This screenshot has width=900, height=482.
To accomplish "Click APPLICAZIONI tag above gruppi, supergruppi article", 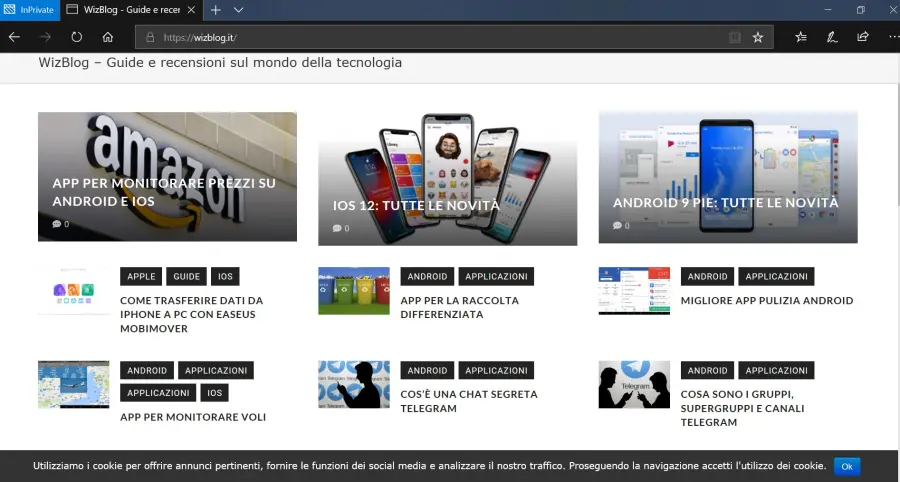I will coord(776,370).
